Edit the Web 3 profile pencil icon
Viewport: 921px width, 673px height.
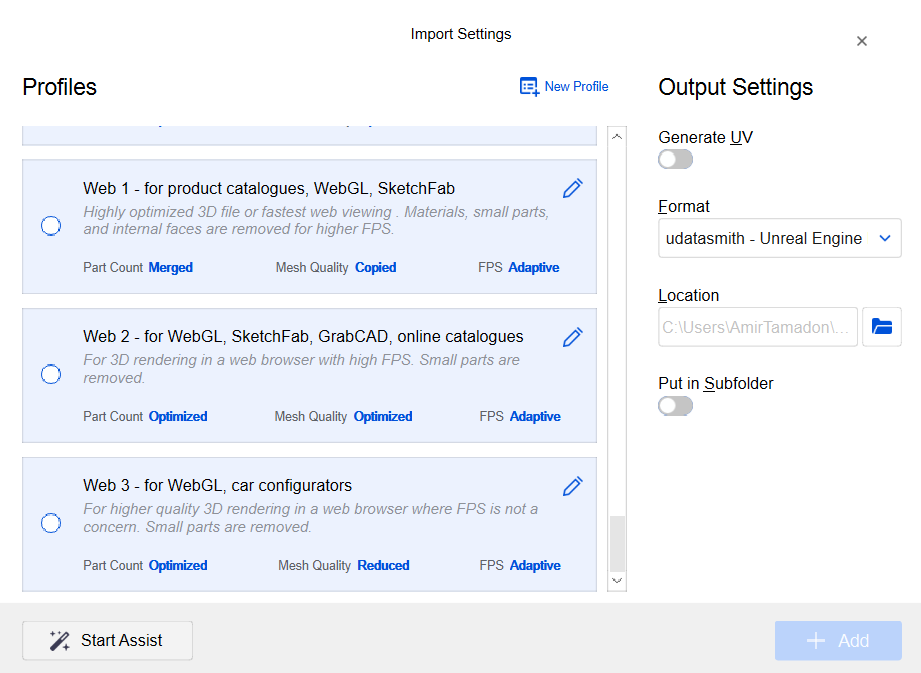[x=572, y=486]
